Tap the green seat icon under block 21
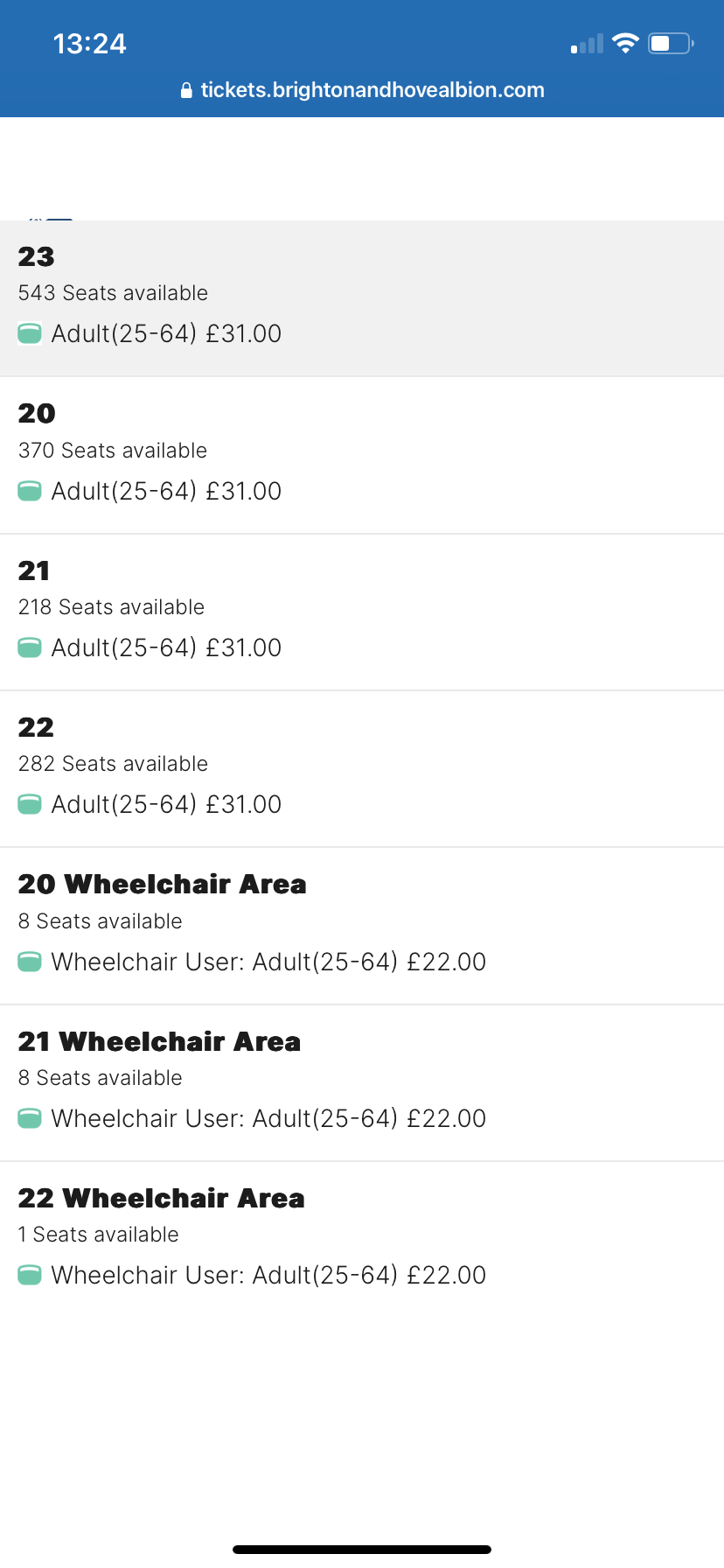This screenshot has height=1568, width=724. coord(30,647)
